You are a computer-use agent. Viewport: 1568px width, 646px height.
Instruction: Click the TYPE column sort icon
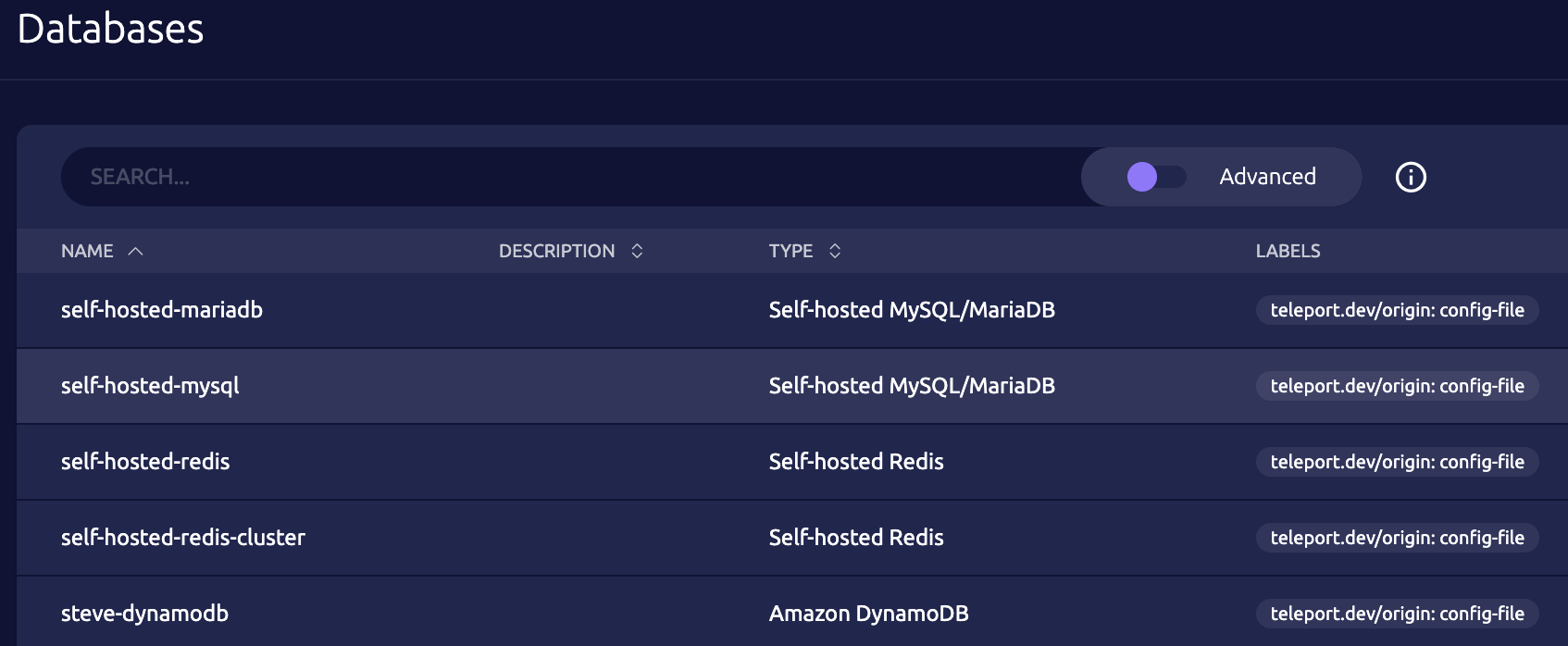835,251
